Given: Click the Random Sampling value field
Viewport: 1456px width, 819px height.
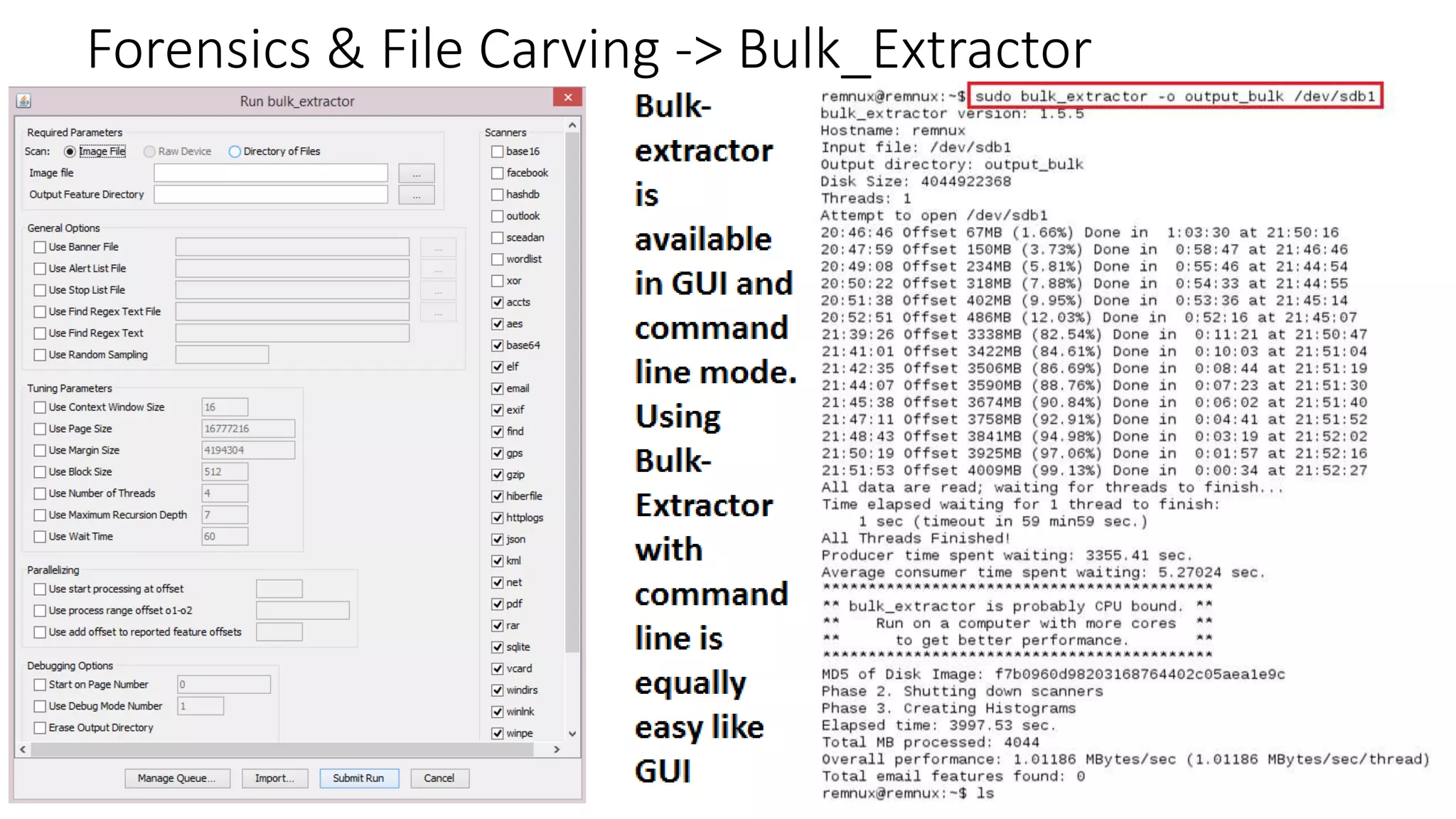Looking at the screenshot, I should click(x=223, y=355).
